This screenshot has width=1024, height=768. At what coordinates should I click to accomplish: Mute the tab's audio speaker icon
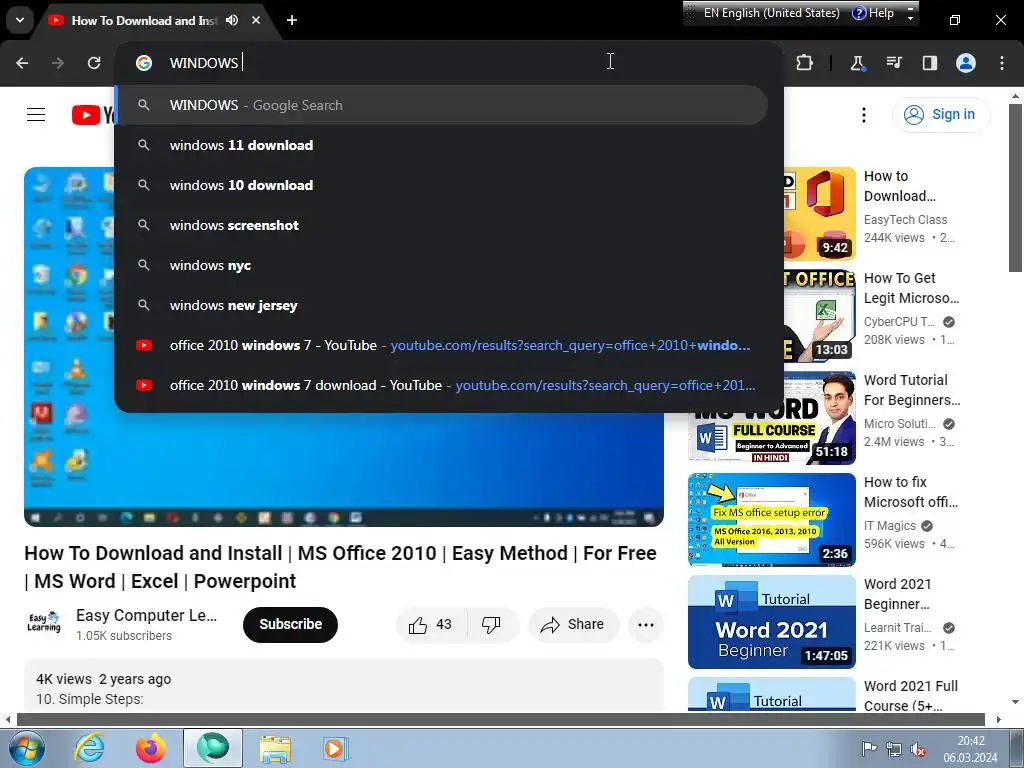pos(232,20)
